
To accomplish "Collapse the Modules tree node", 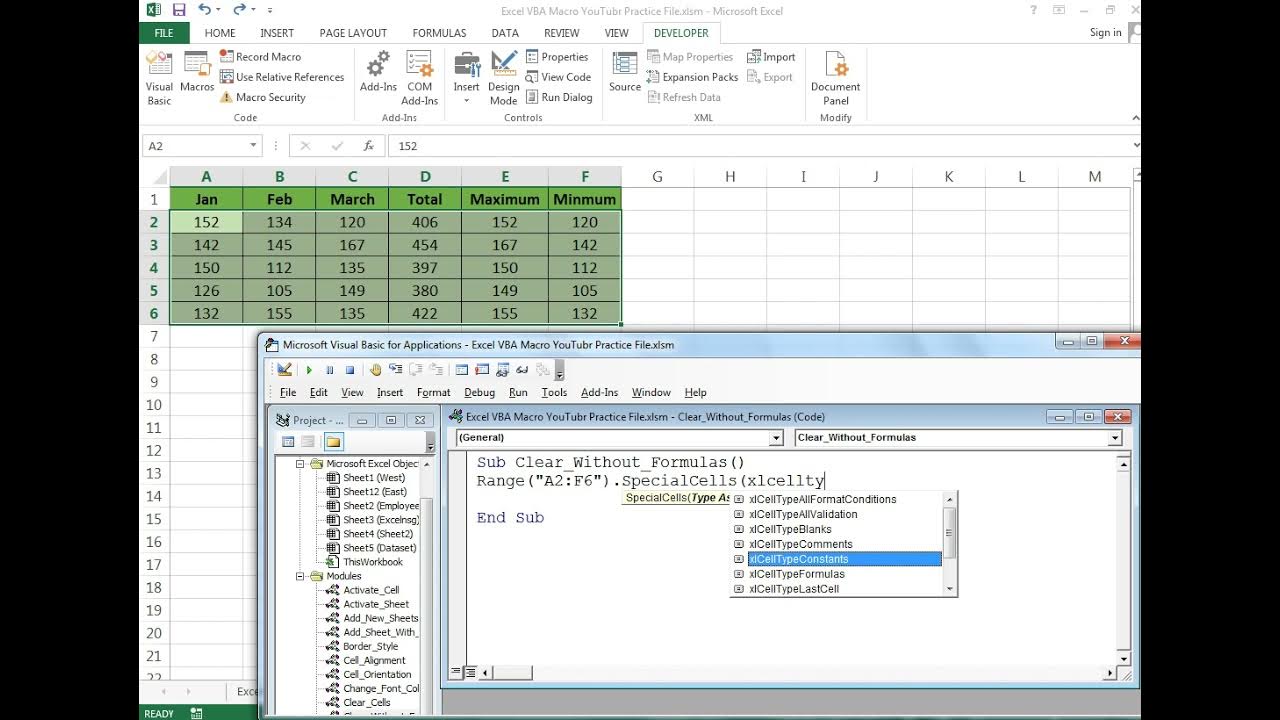I will [x=300, y=576].
